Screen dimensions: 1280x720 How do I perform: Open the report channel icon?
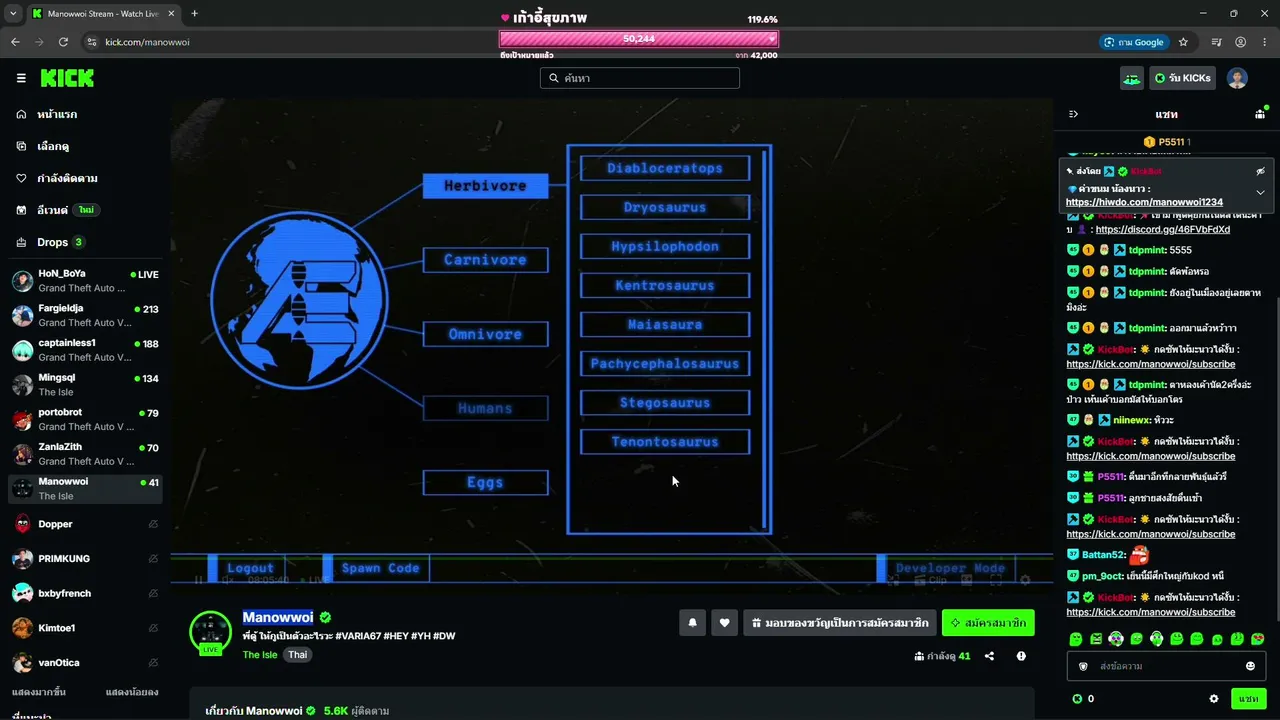[x=1021, y=656]
